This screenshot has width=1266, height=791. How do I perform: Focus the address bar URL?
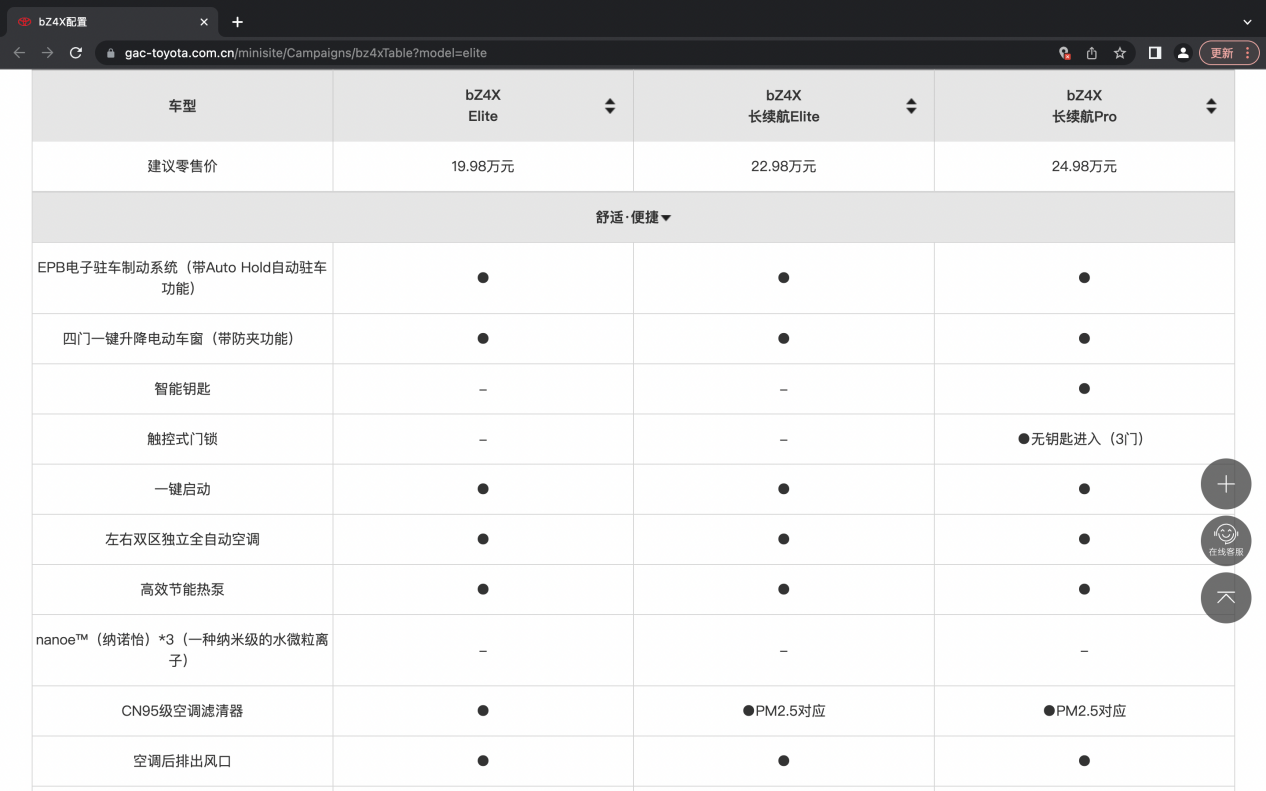[306, 53]
